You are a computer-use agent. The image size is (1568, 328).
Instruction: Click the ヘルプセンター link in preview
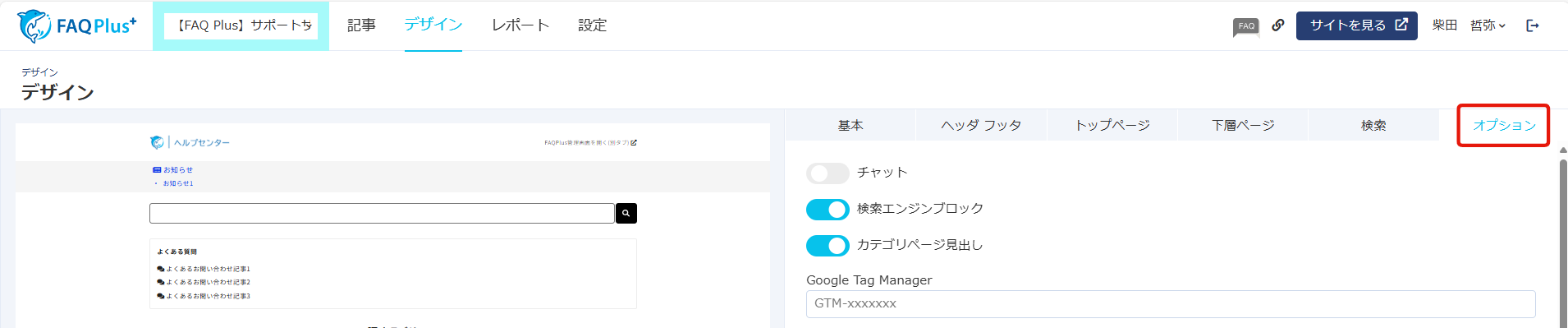(202, 143)
